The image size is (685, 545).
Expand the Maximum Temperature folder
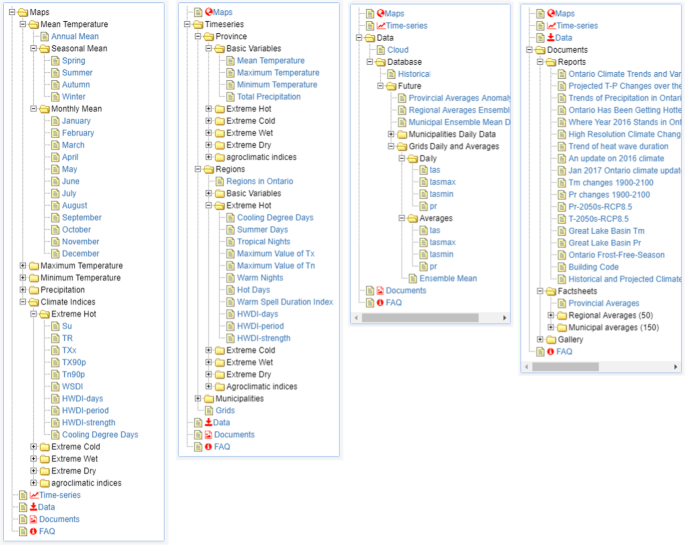23,266
